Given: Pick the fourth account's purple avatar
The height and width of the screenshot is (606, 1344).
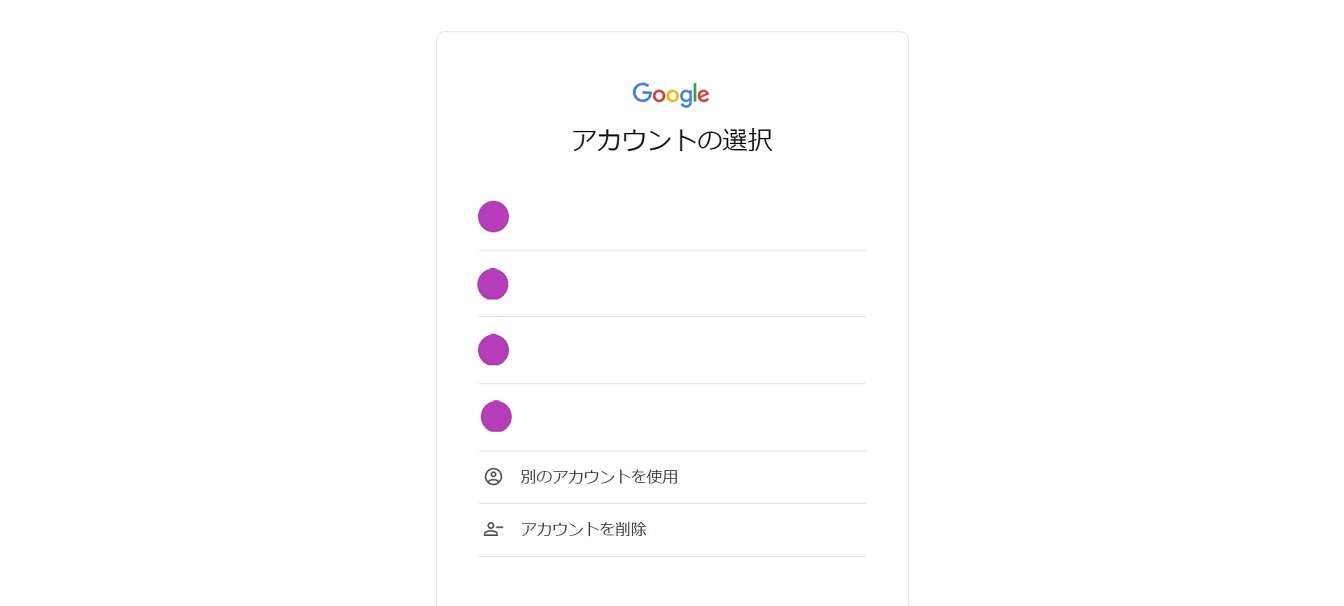Looking at the screenshot, I should (496, 416).
